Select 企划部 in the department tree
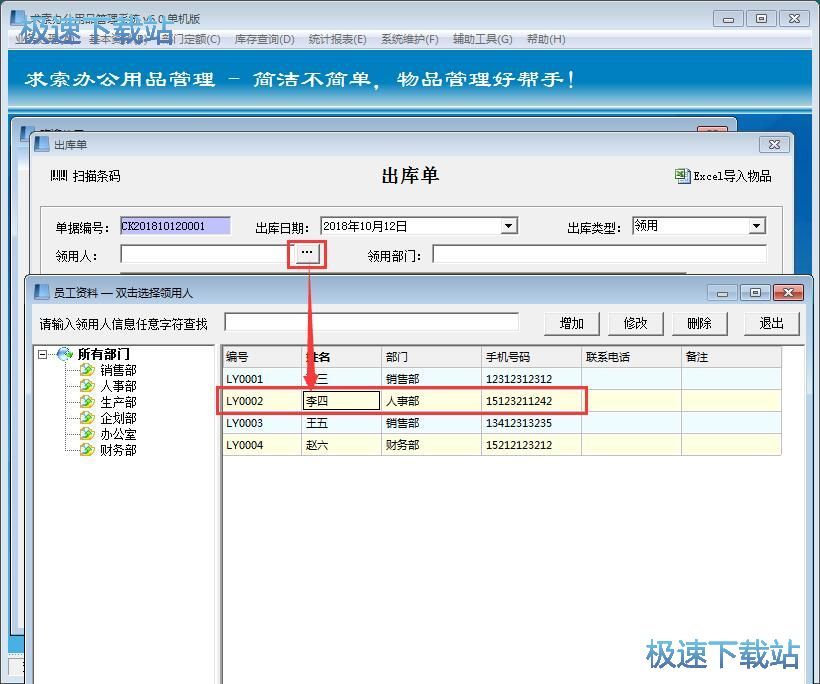The height and width of the screenshot is (684, 820). tap(118, 418)
